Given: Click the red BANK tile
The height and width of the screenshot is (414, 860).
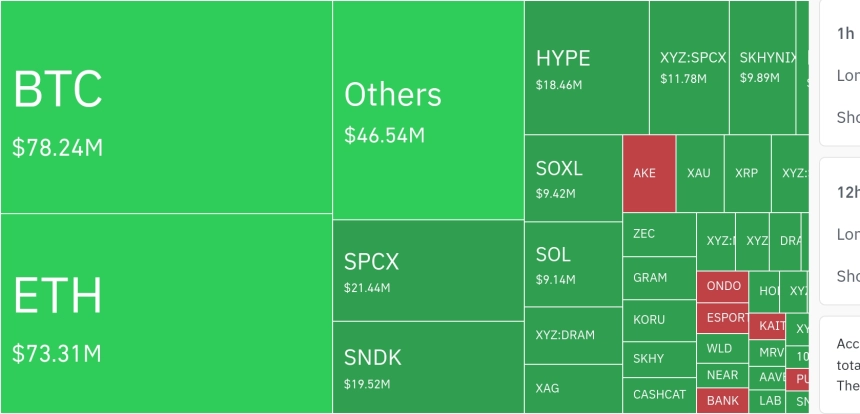Looking at the screenshot, I should point(723,401).
